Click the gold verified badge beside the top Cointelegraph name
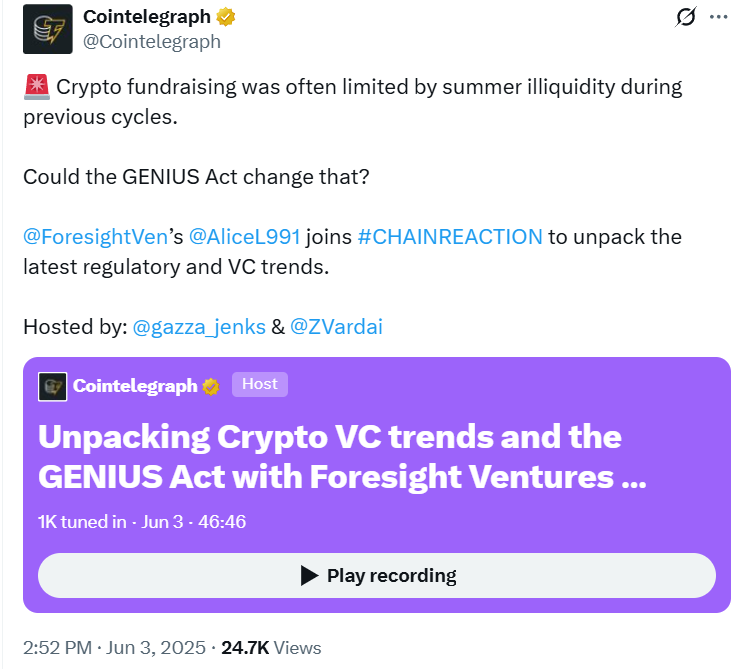This screenshot has width=746, height=669. pos(228,17)
